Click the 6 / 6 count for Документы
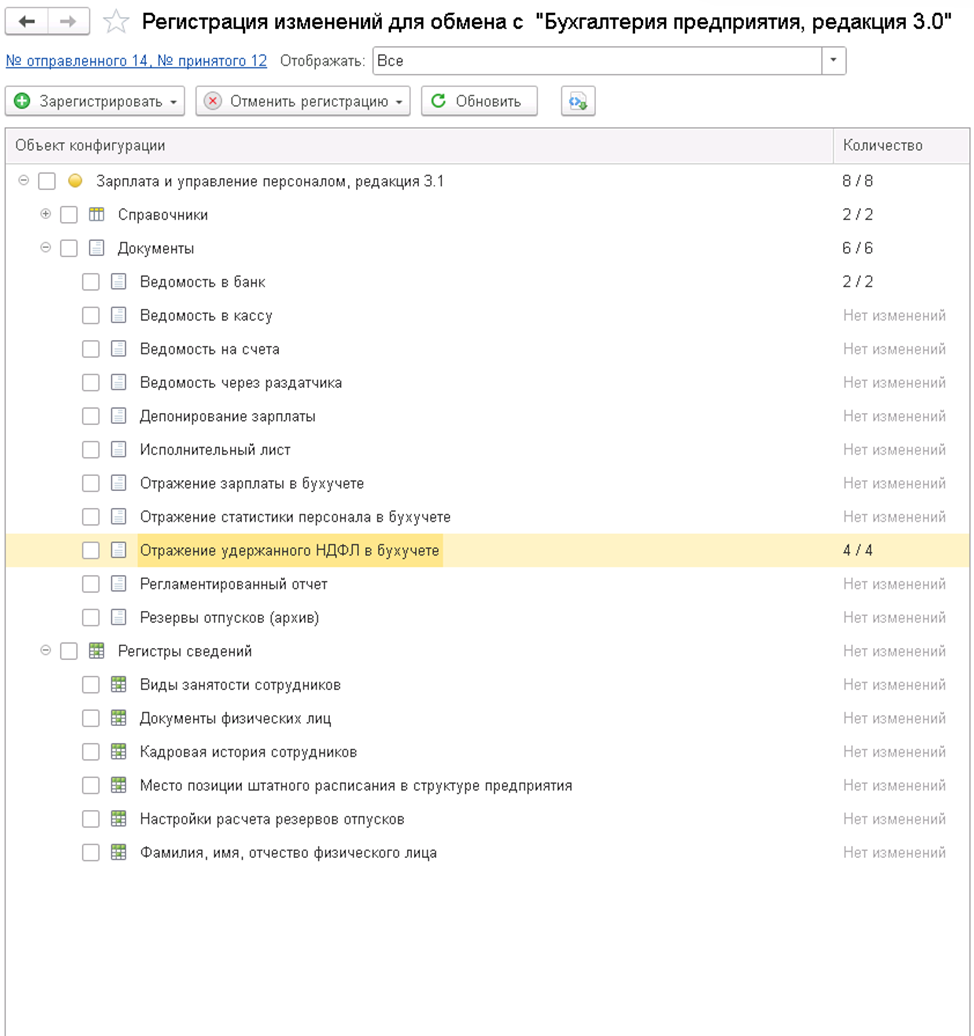The image size is (974, 1036). coord(858,248)
